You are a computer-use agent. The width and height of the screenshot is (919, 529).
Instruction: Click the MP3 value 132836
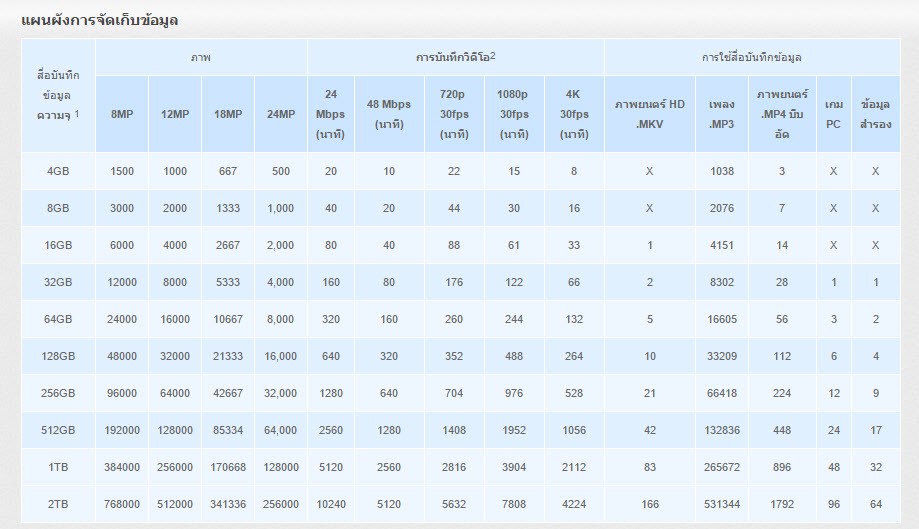[x=722, y=430]
